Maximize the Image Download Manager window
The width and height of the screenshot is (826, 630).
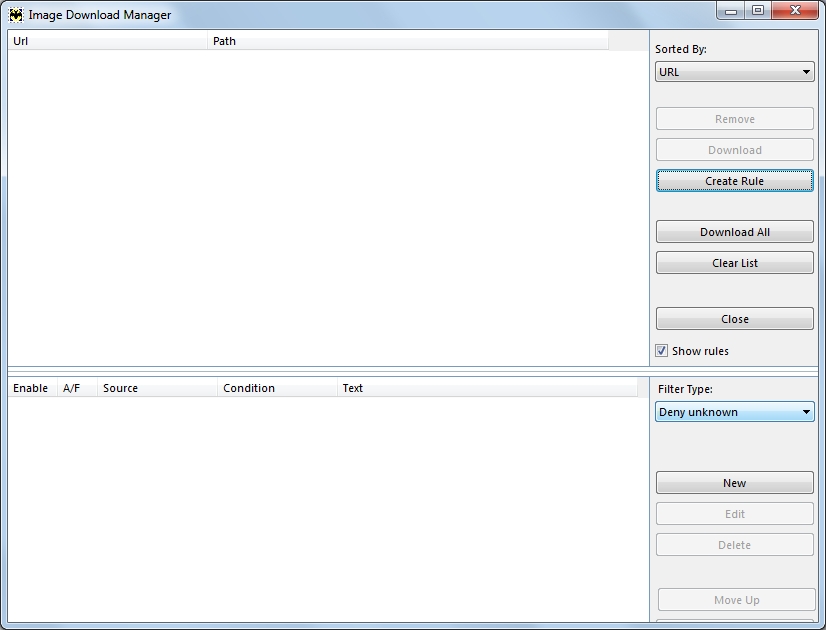(x=758, y=11)
